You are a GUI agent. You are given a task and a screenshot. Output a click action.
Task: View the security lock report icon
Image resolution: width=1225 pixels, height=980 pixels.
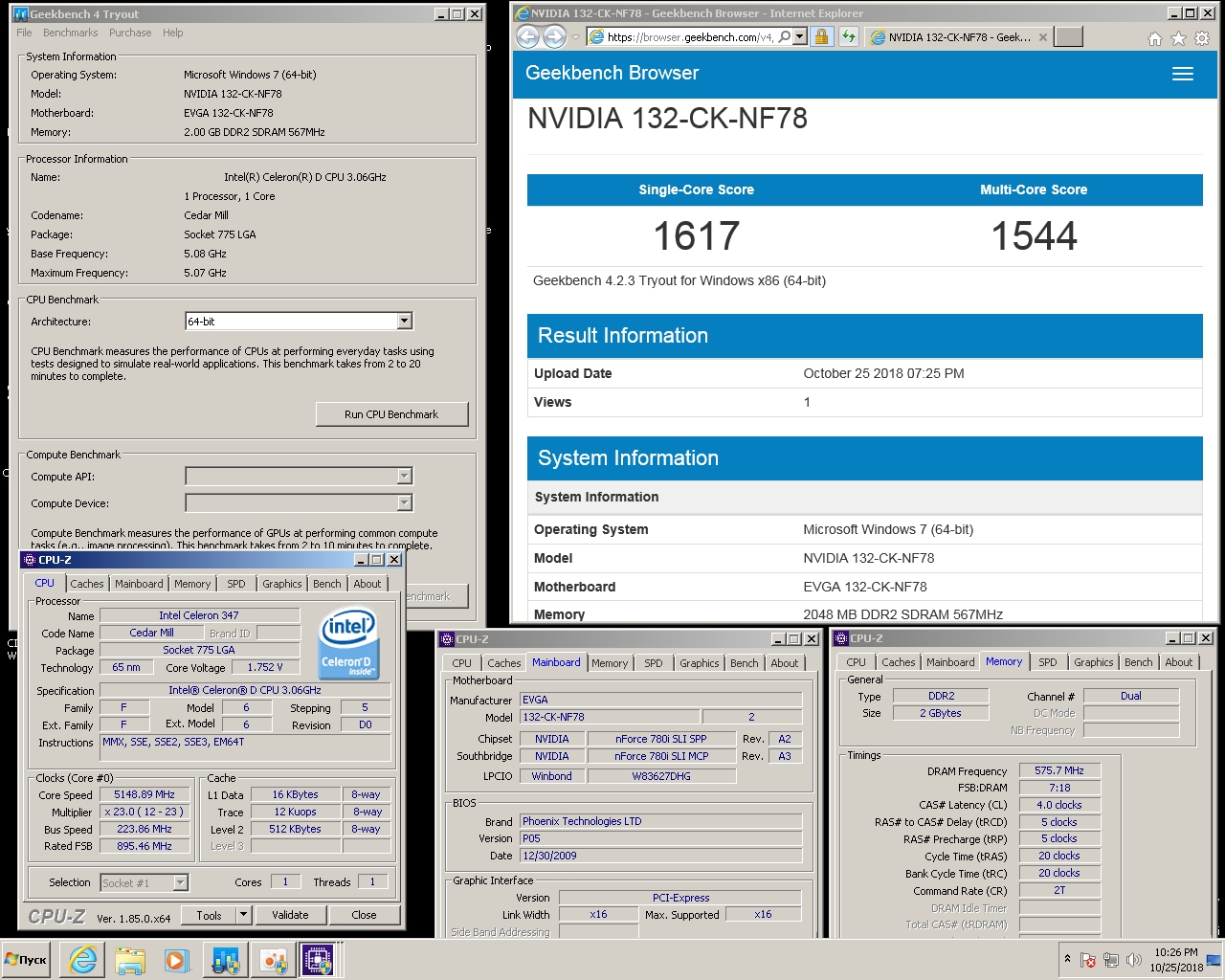pyautogui.click(x=821, y=36)
